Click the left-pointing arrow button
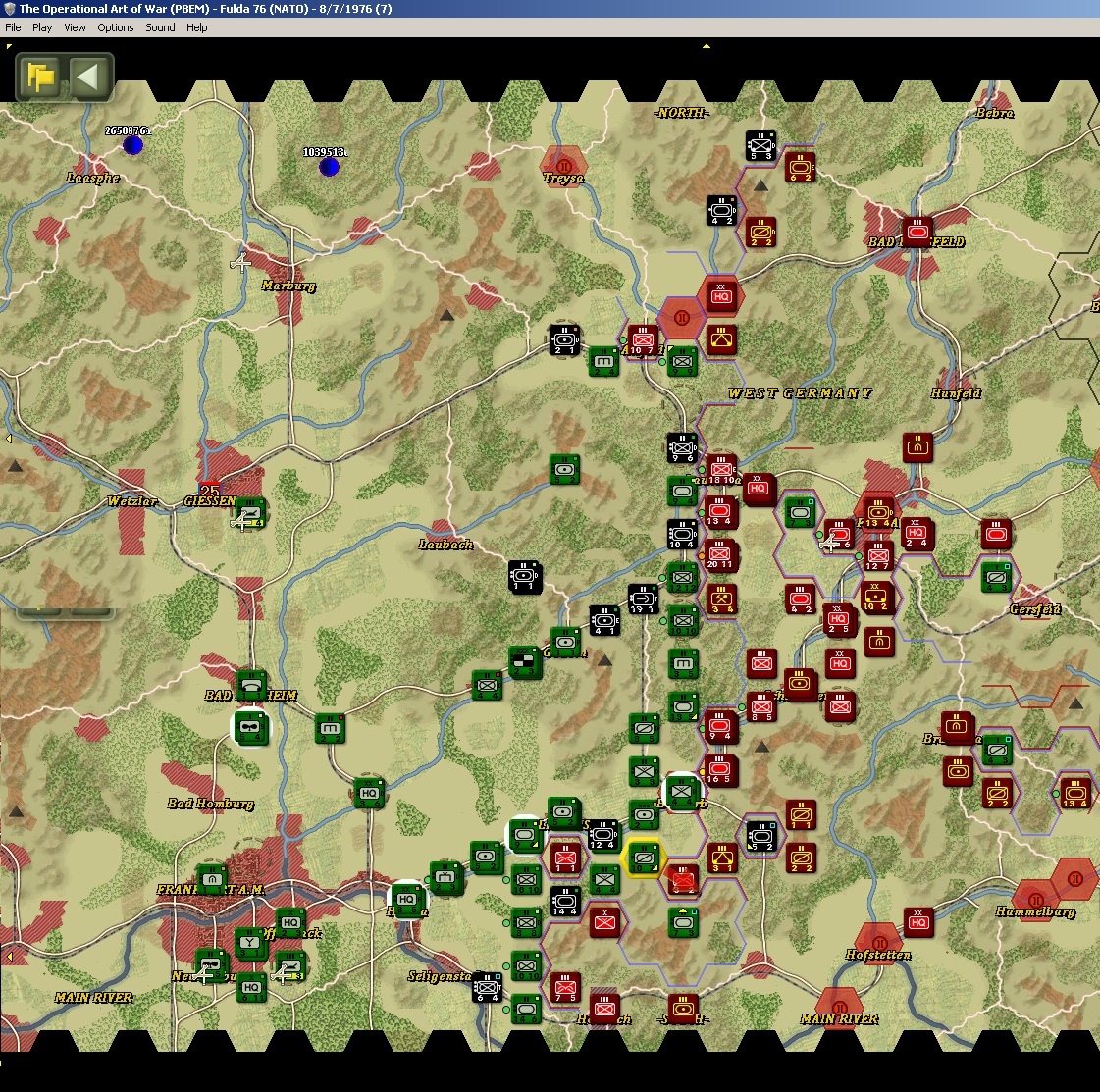Screen dimensions: 1100x1092 click(x=87, y=77)
